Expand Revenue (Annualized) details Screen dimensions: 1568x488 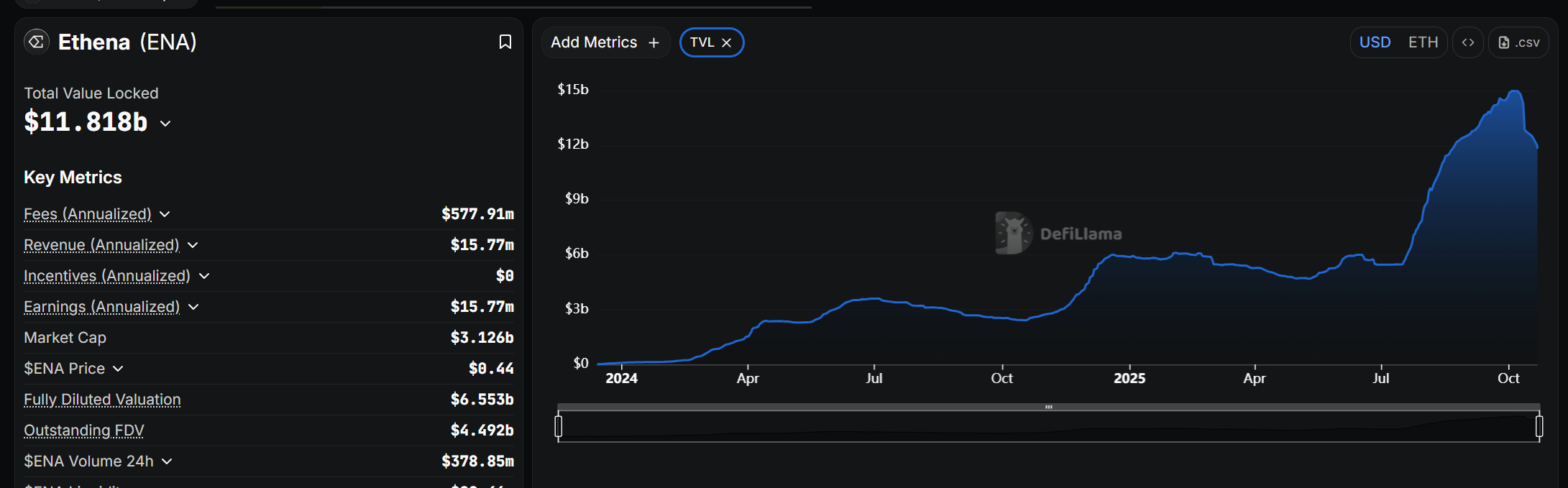pyautogui.click(x=193, y=245)
